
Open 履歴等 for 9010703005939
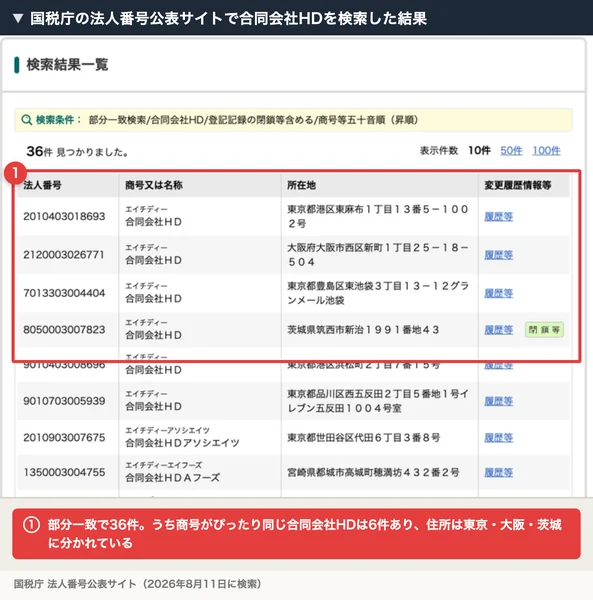coord(499,401)
